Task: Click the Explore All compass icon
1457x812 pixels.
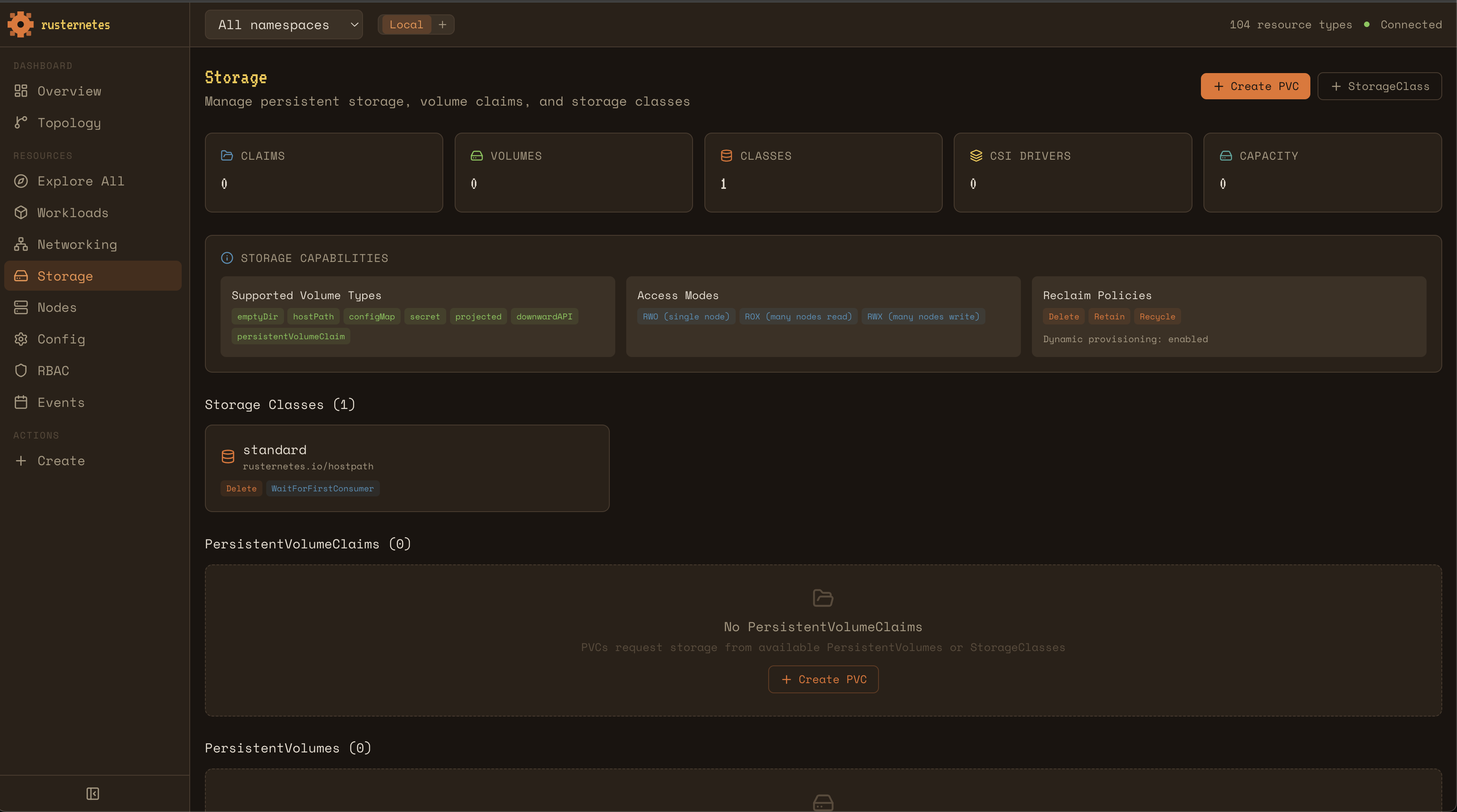Action: [x=21, y=181]
